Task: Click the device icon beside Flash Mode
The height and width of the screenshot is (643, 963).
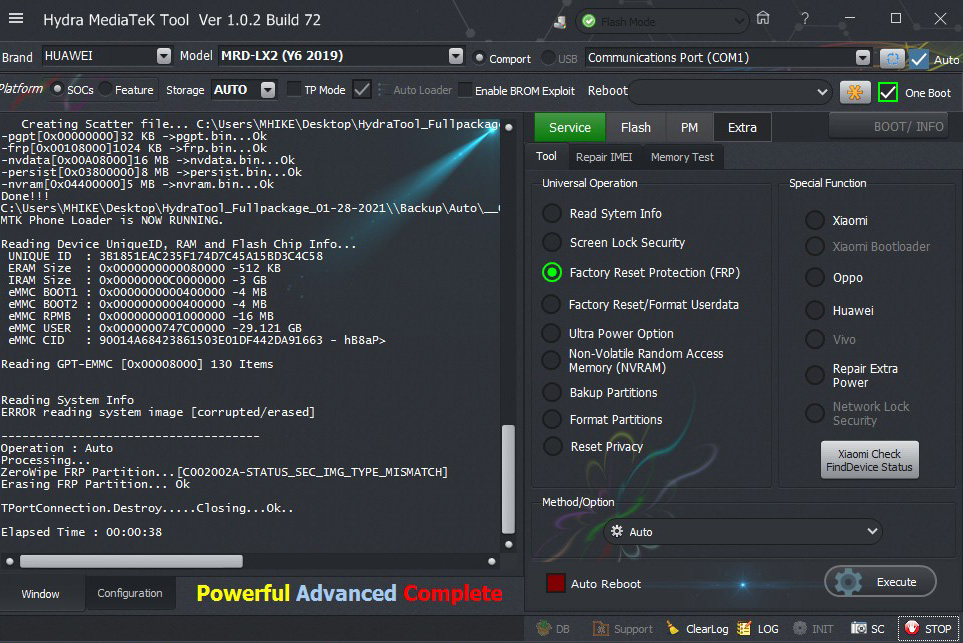Action: [x=559, y=22]
